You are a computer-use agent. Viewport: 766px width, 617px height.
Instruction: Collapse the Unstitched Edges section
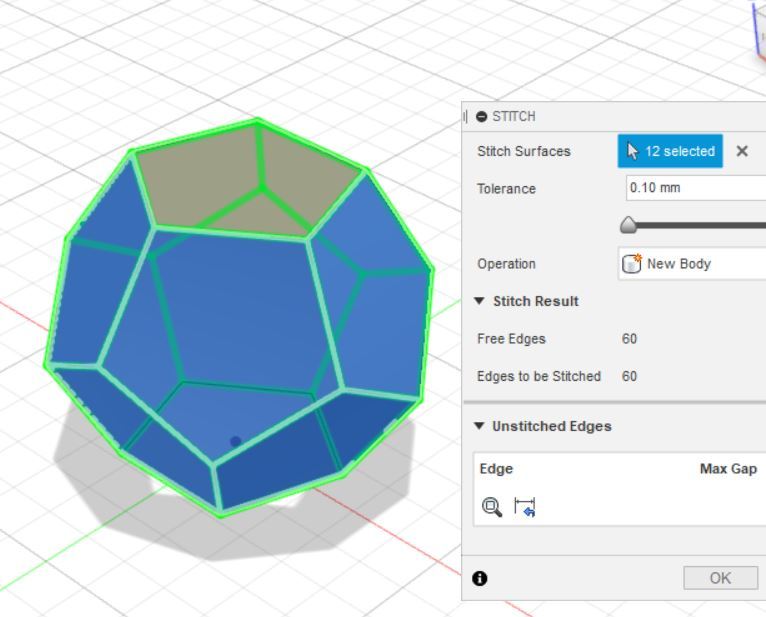pyautogui.click(x=479, y=426)
